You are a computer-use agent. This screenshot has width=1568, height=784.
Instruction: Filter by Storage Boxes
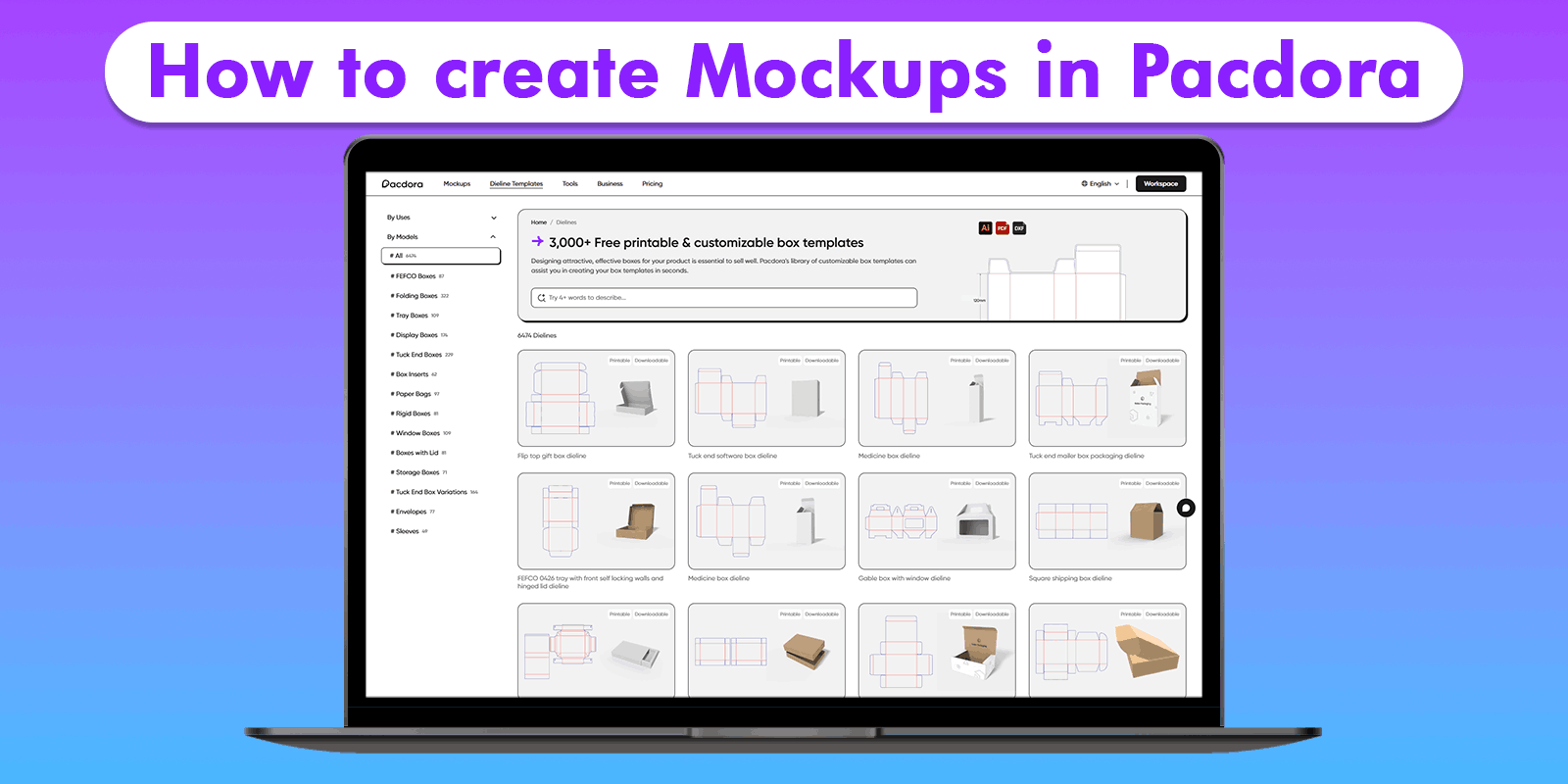point(419,472)
